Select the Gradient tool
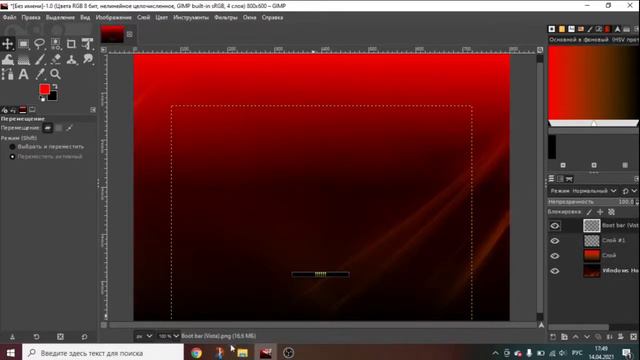 click(x=23, y=59)
